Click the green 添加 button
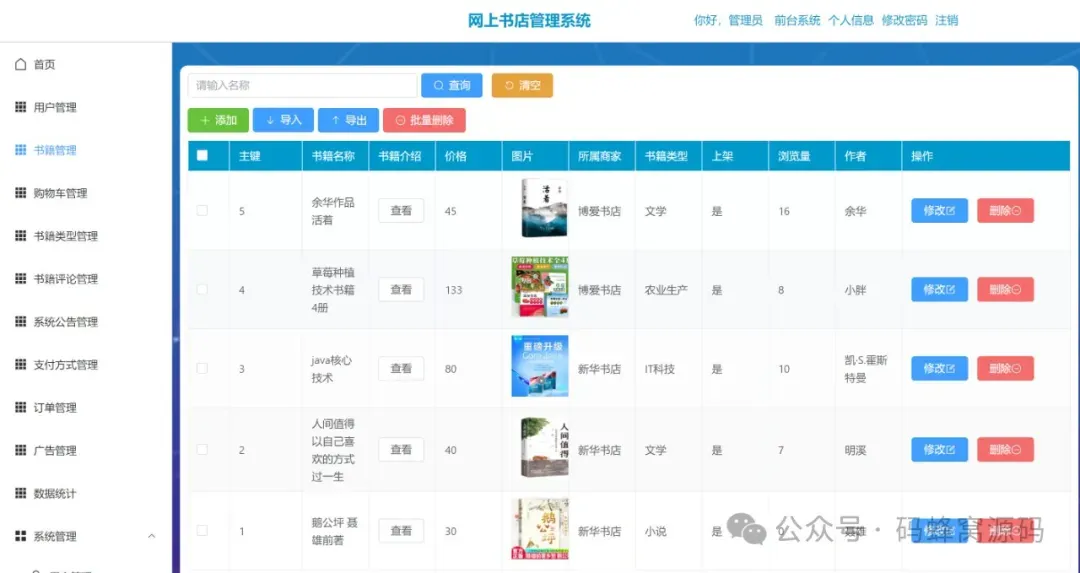This screenshot has height=573, width=1080. coord(218,120)
